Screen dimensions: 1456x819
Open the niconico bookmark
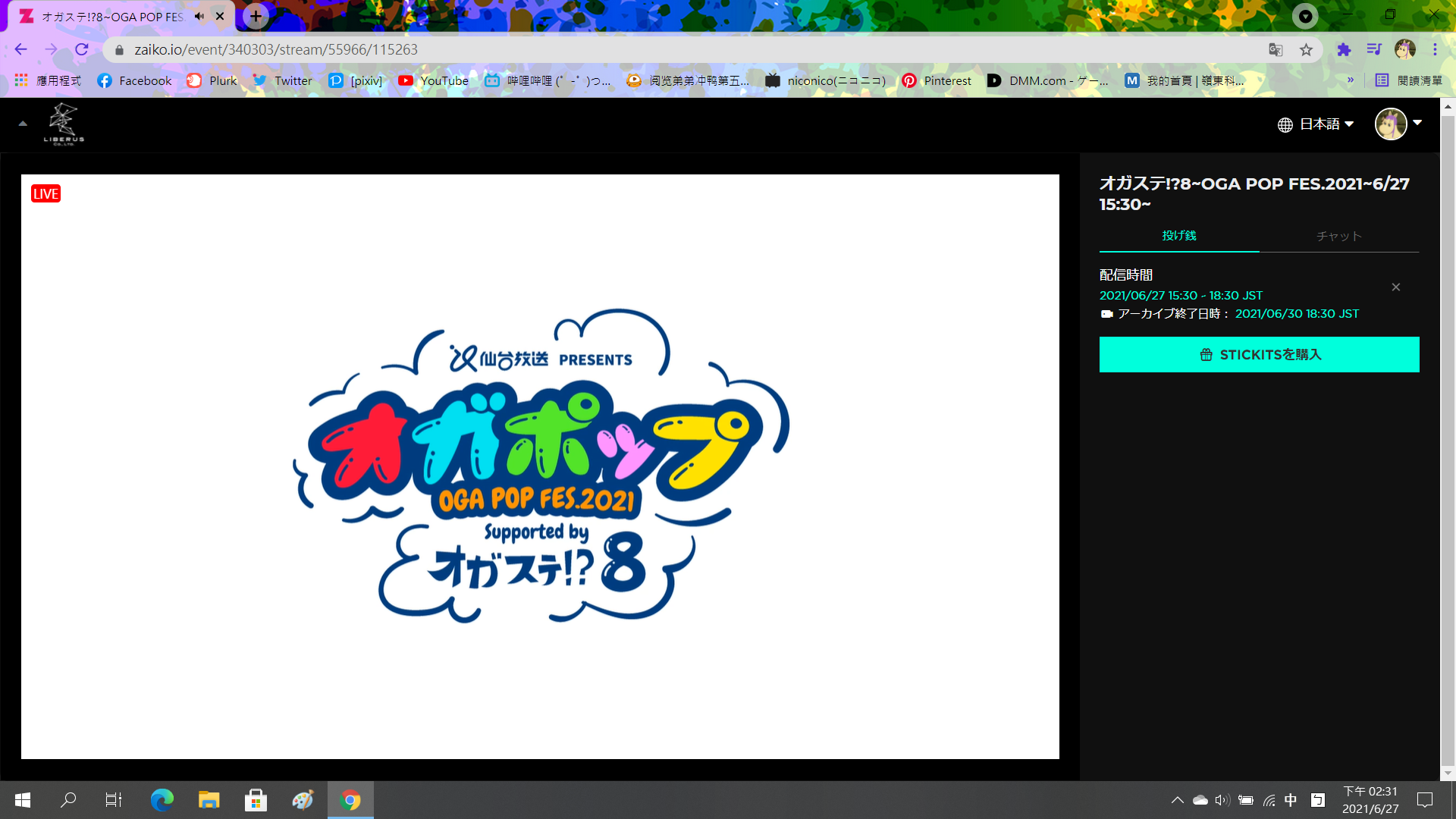pos(825,80)
